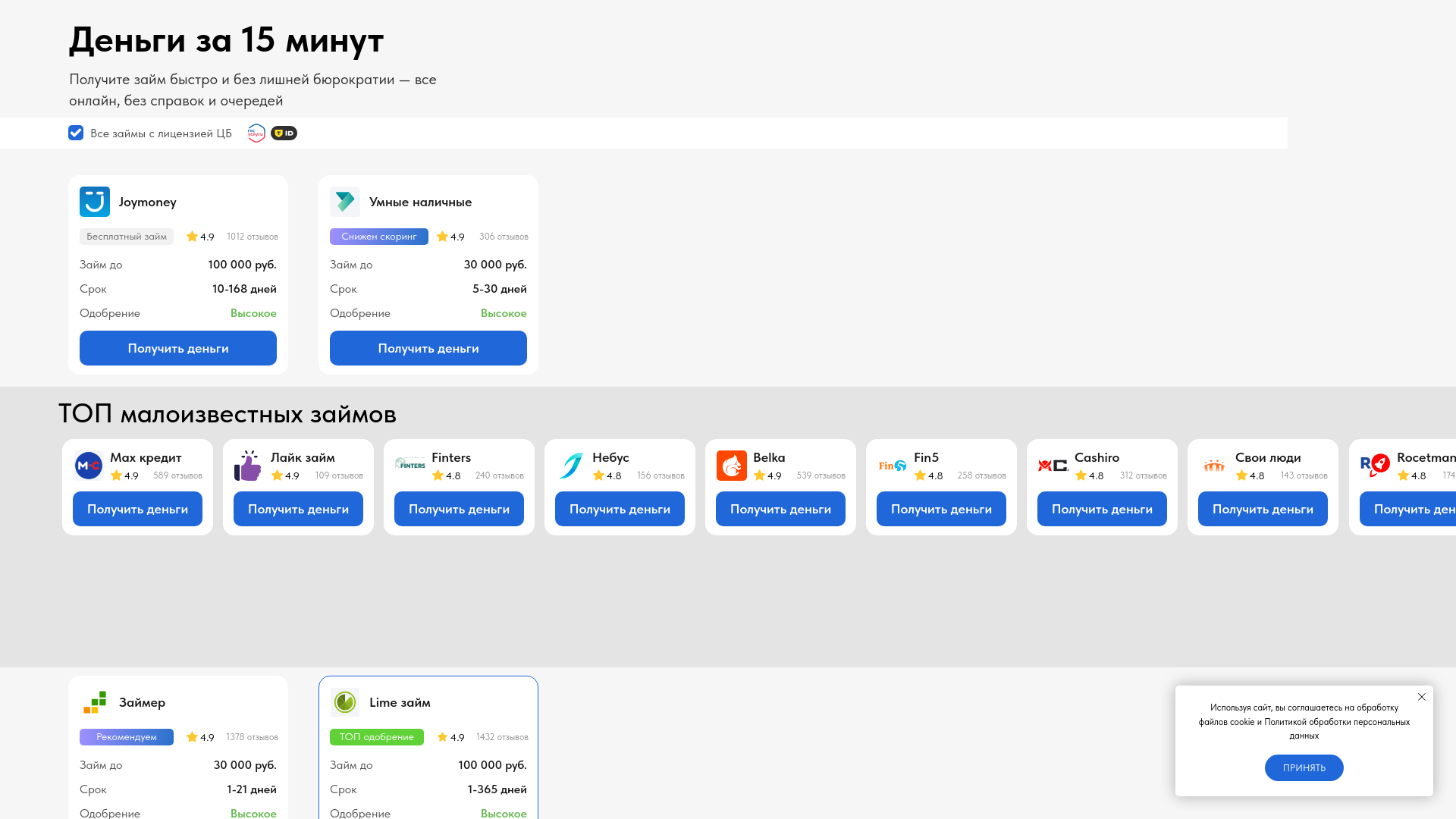The width and height of the screenshot is (1456, 819).
Task: Click the Finters logo
Action: [x=410, y=463]
